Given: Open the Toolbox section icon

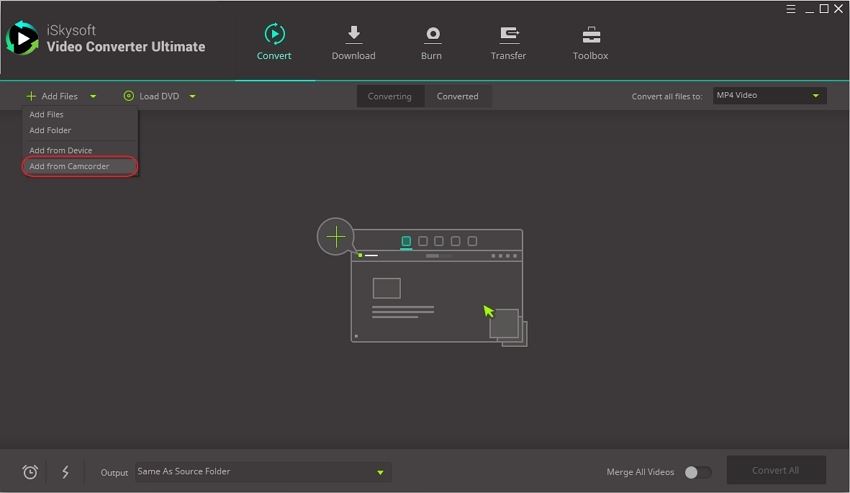Looking at the screenshot, I should [590, 35].
